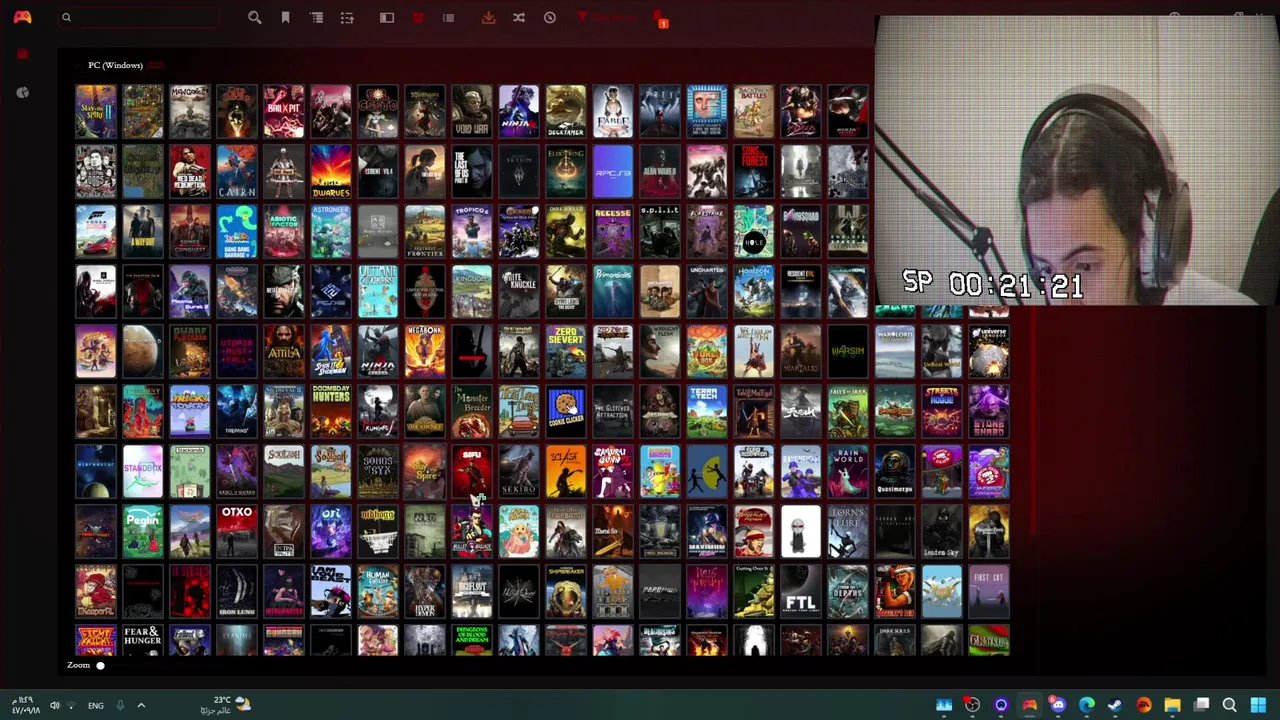1280x720 pixels.
Task: Open Discord from the taskbar
Action: click(1058, 705)
